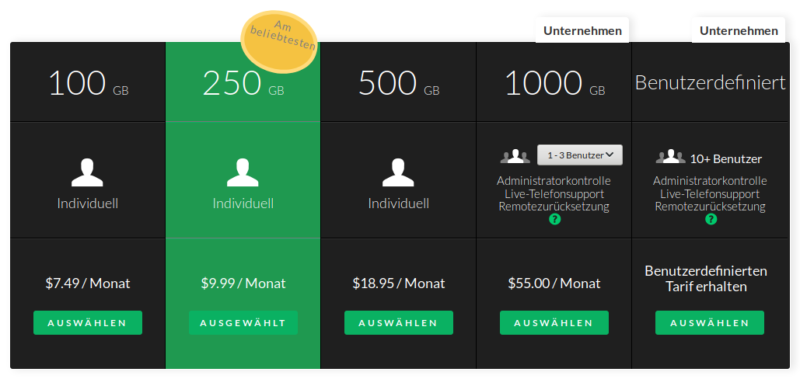
Task: Select the 1000 GB plan button
Action: (554, 323)
